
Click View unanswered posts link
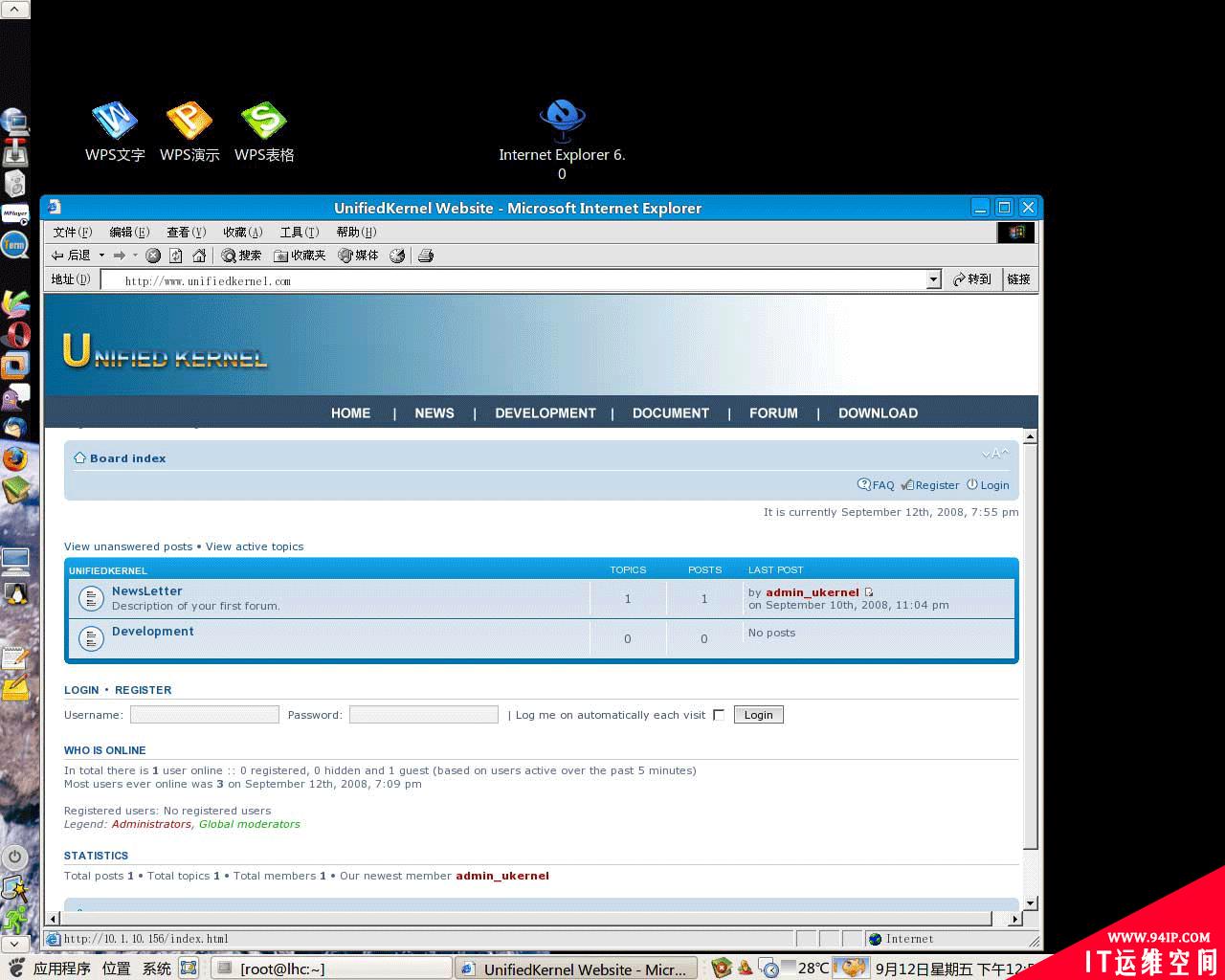tap(128, 546)
